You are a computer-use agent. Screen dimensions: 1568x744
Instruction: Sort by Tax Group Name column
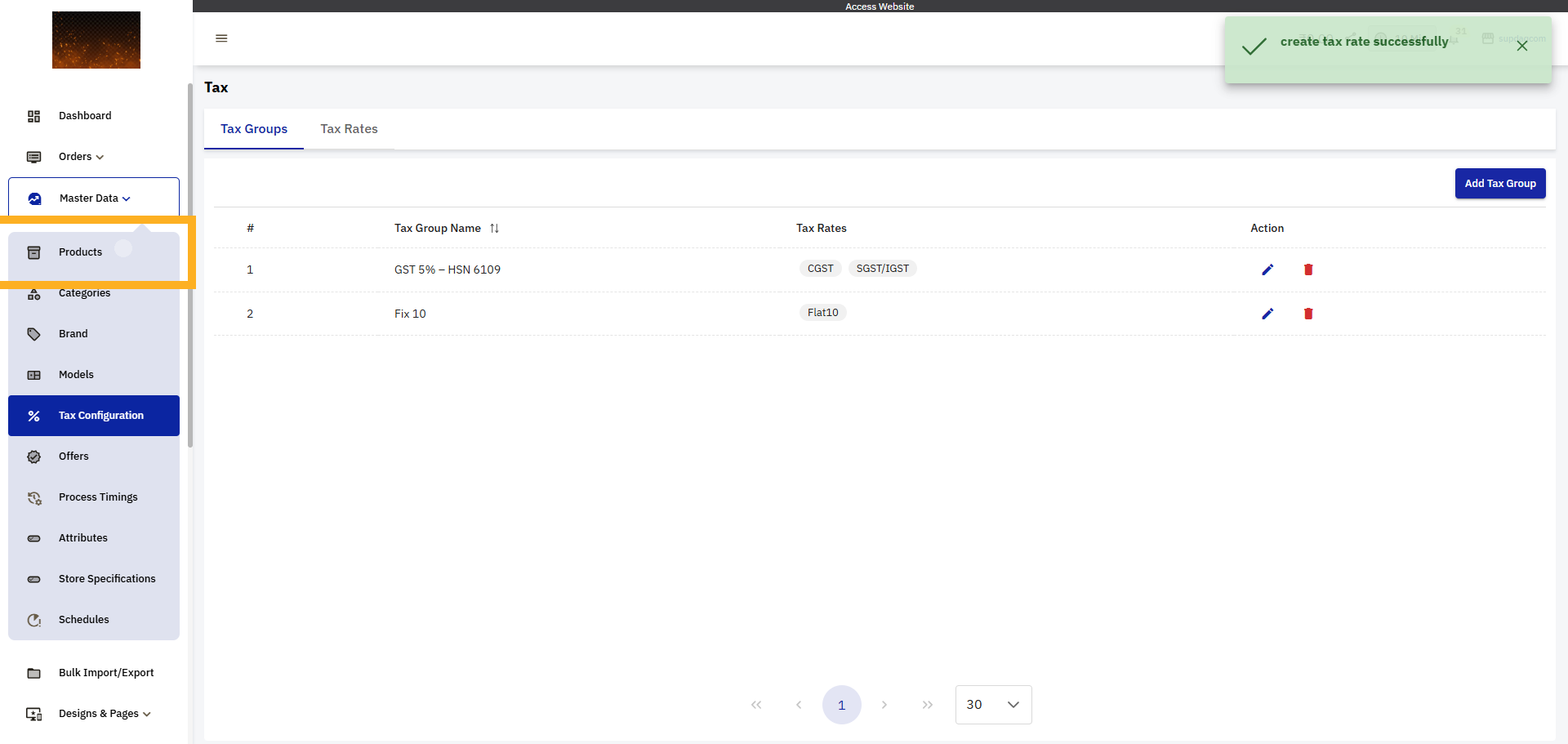coord(494,229)
